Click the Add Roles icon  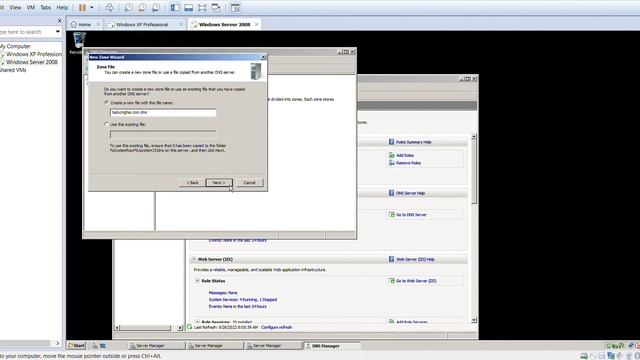(x=391, y=155)
